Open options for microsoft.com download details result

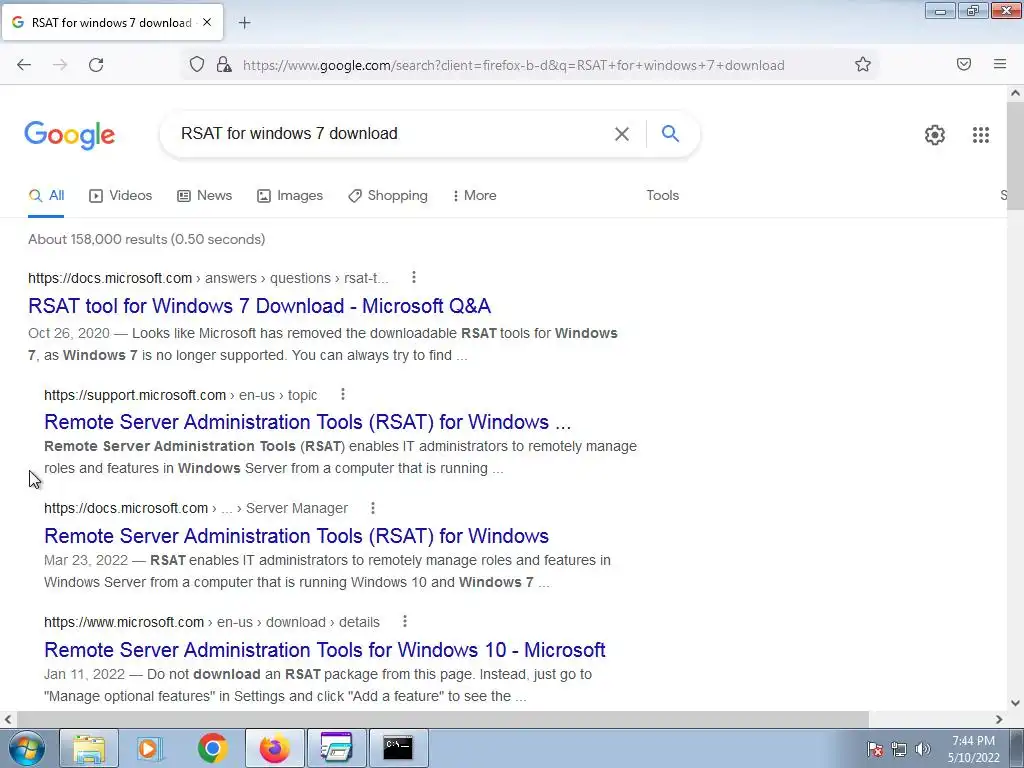[405, 621]
